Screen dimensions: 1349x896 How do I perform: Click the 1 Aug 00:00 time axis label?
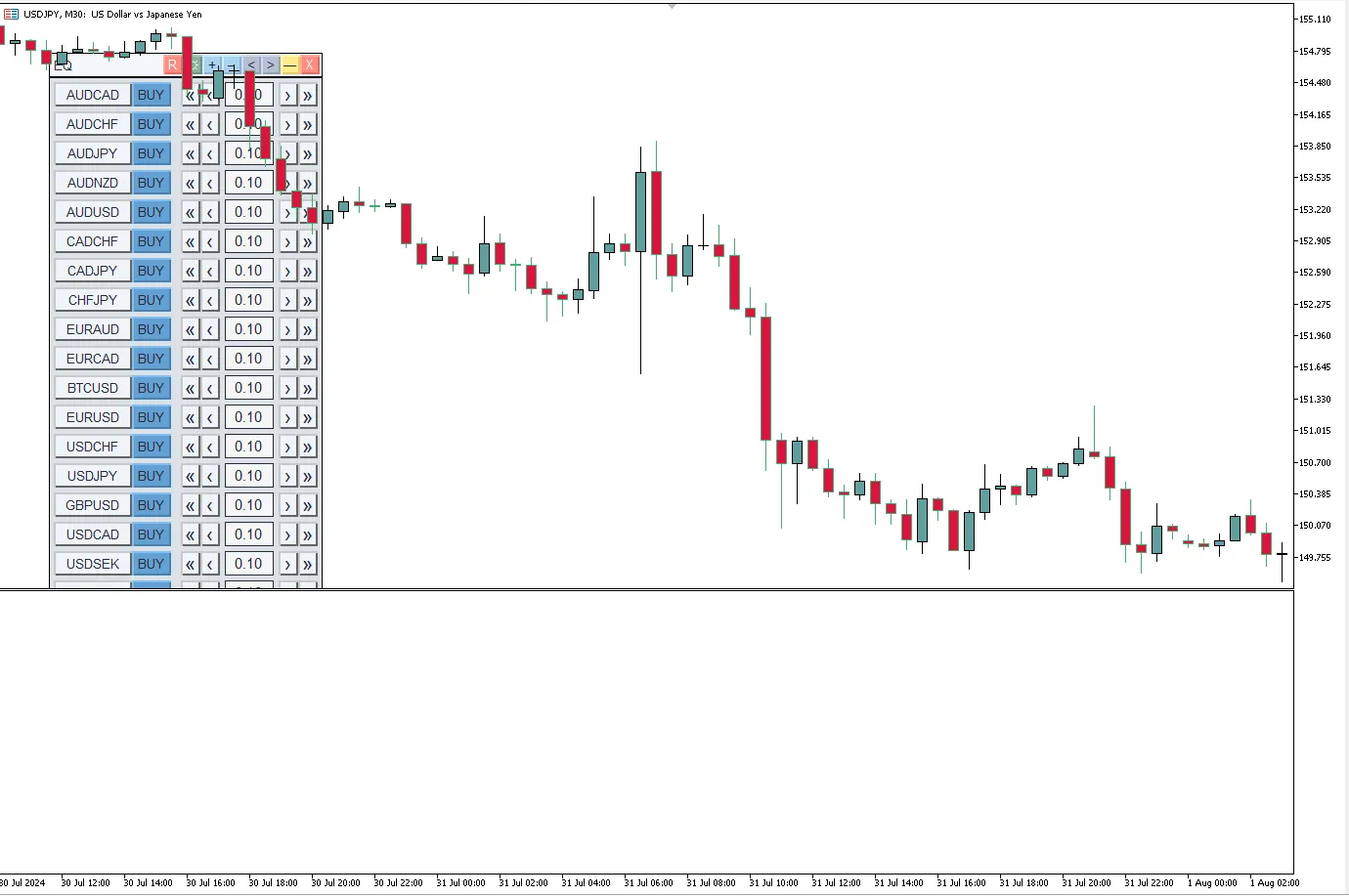(1211, 882)
